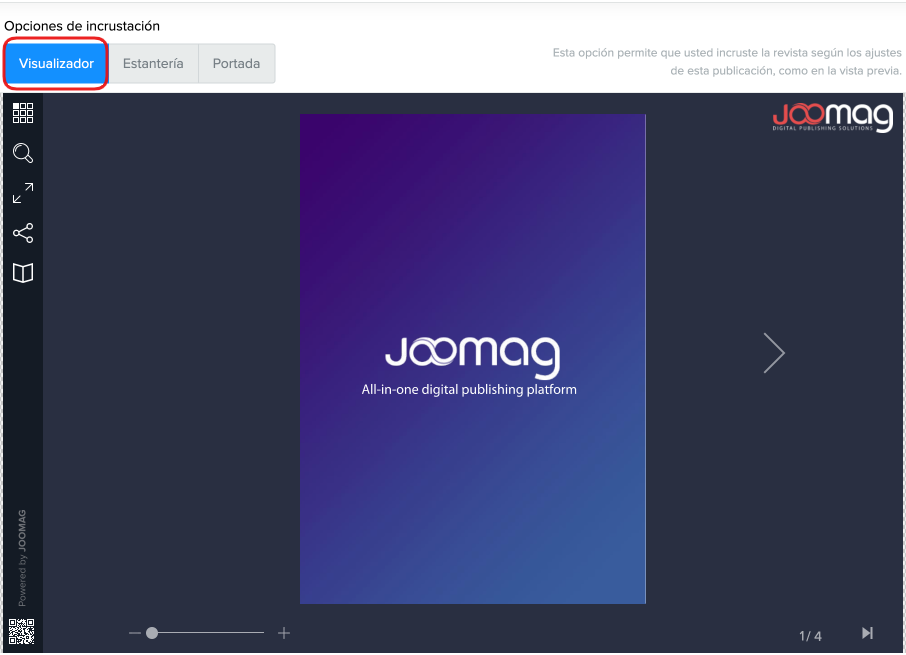Zoom out with the minus button
The height and width of the screenshot is (655, 906).
(x=135, y=633)
